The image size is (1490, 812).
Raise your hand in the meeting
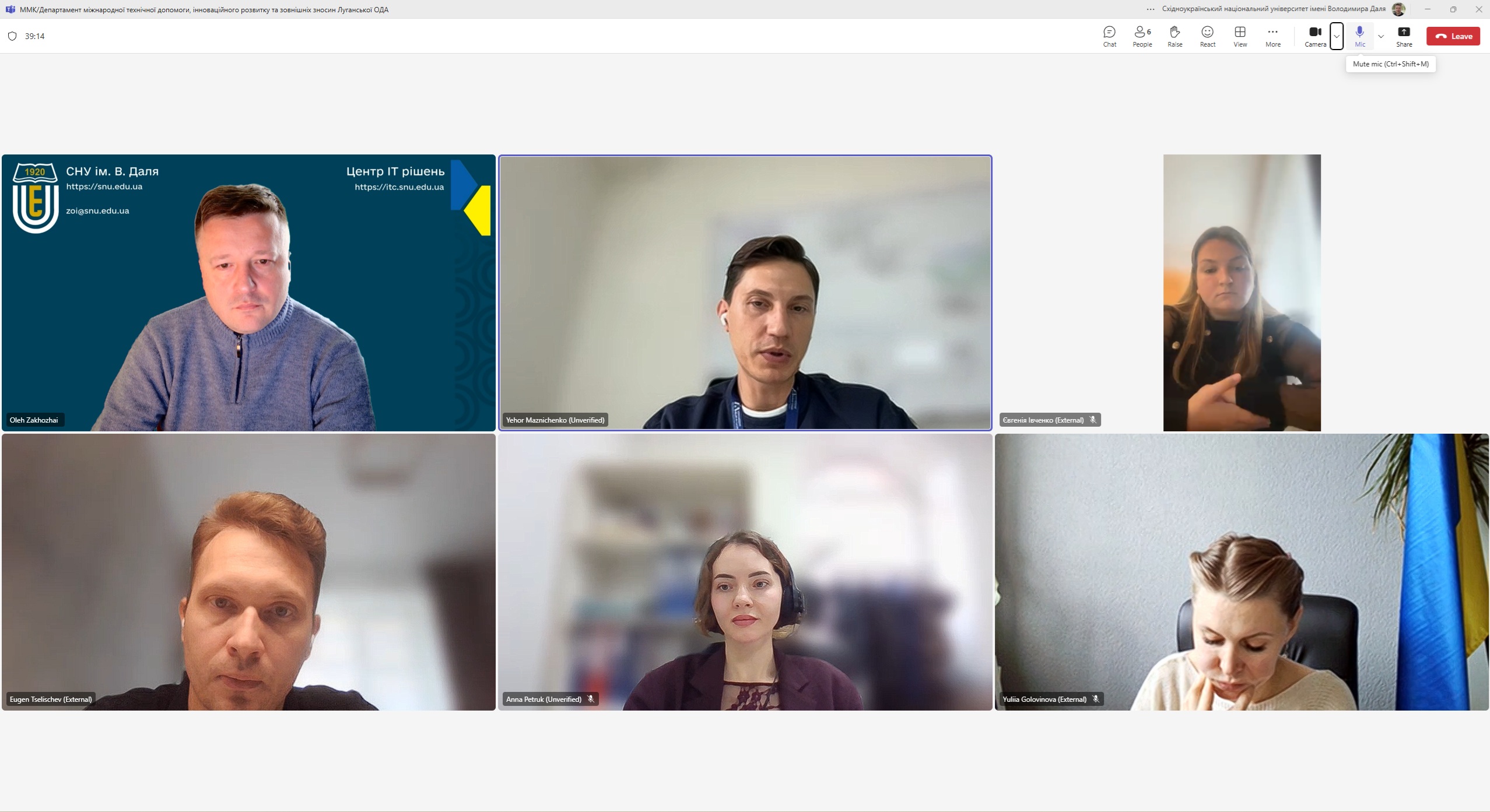click(x=1175, y=36)
